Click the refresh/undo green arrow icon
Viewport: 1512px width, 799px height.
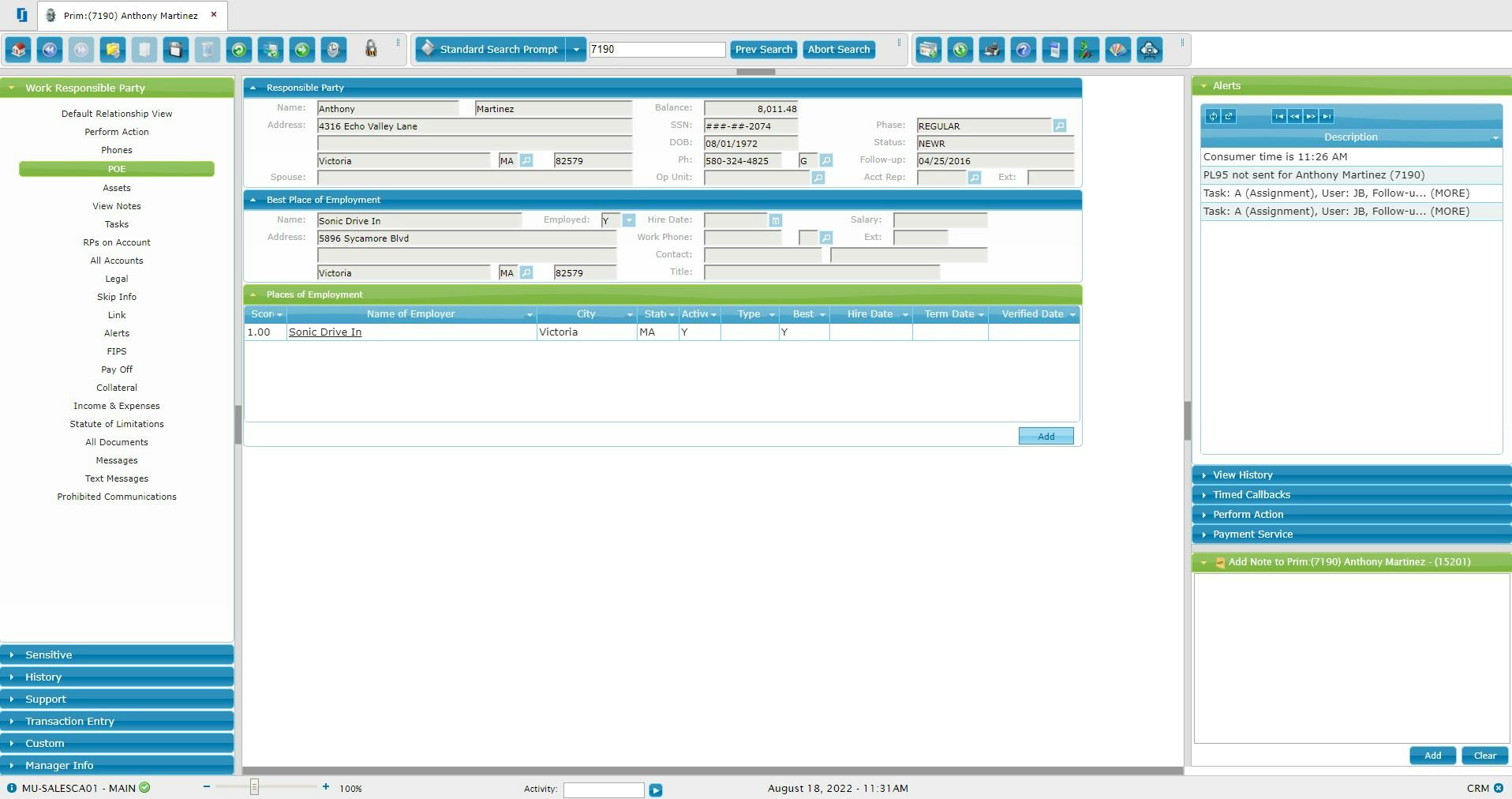[239, 49]
